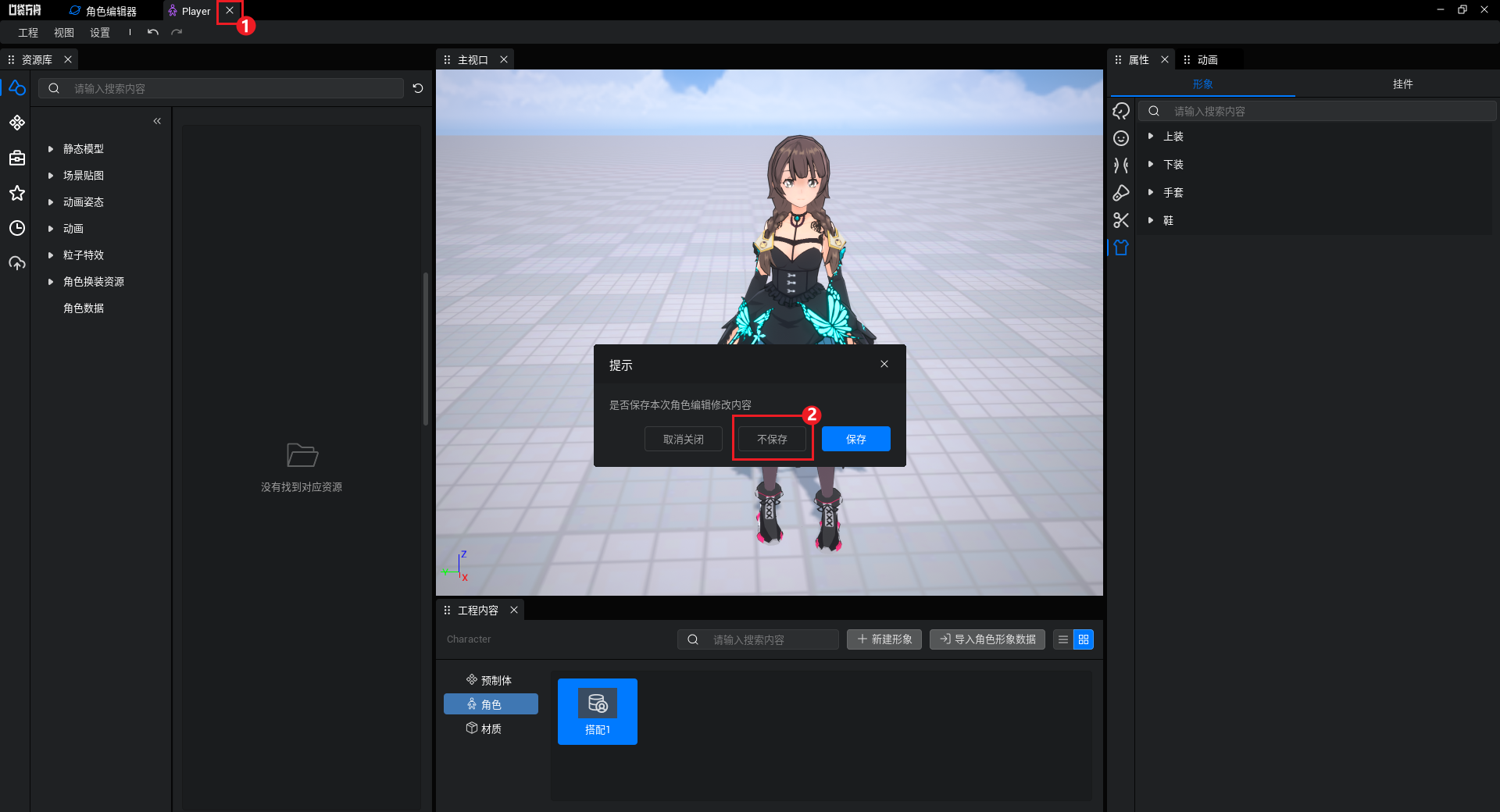1500x812 pixels.
Task: Select the makeup brush icon in the properties panel
Action: 1121,193
